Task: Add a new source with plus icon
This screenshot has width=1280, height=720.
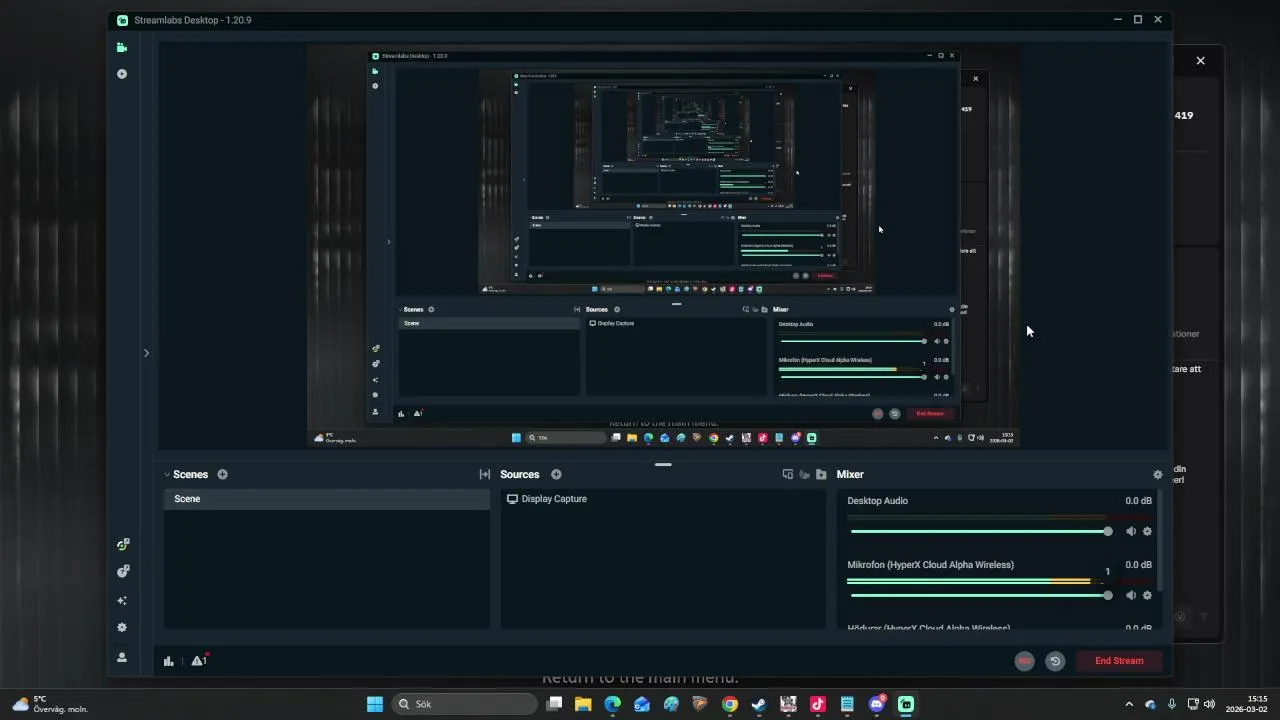Action: click(556, 475)
